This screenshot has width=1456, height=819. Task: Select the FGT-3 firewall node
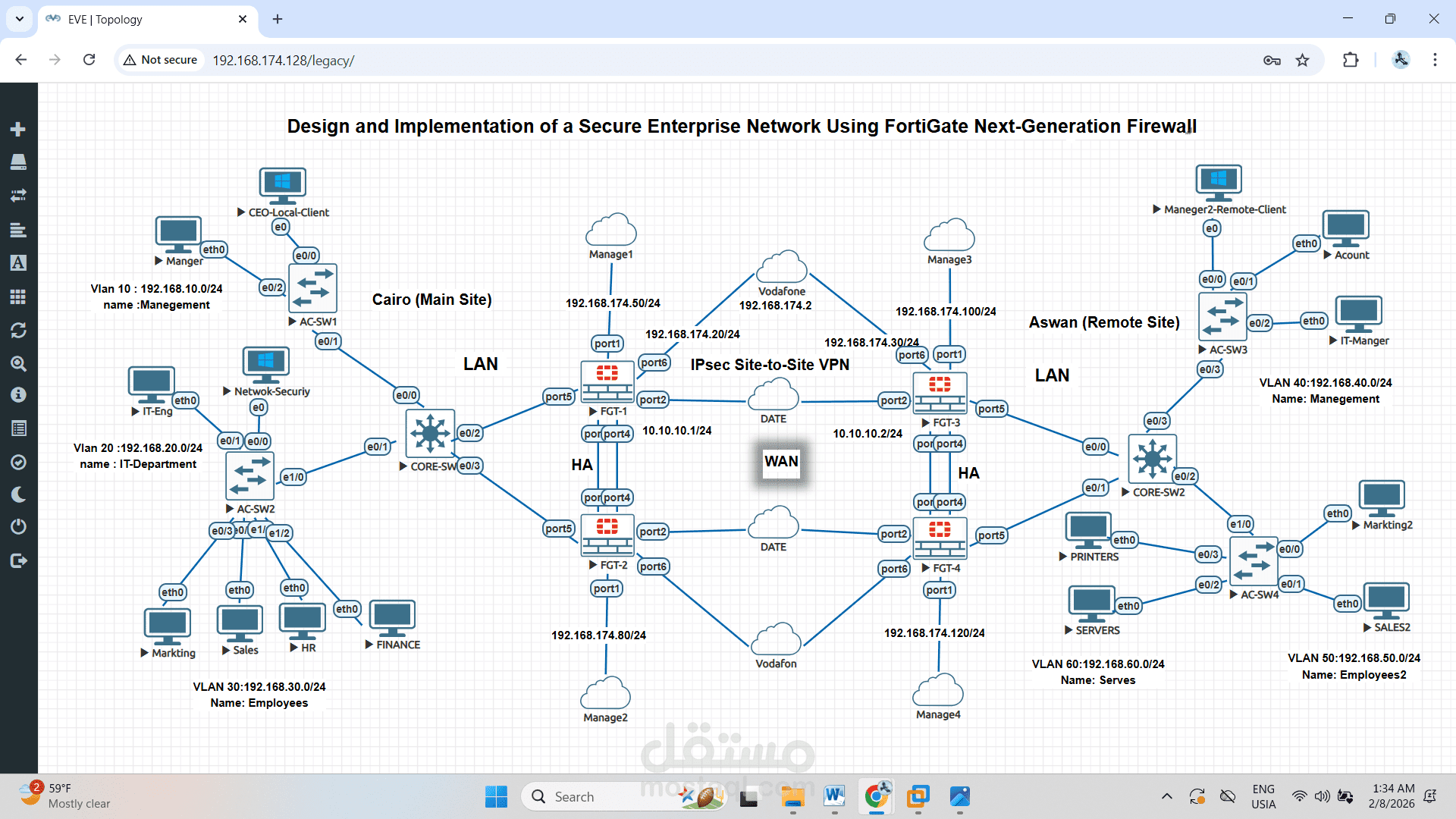pos(940,393)
